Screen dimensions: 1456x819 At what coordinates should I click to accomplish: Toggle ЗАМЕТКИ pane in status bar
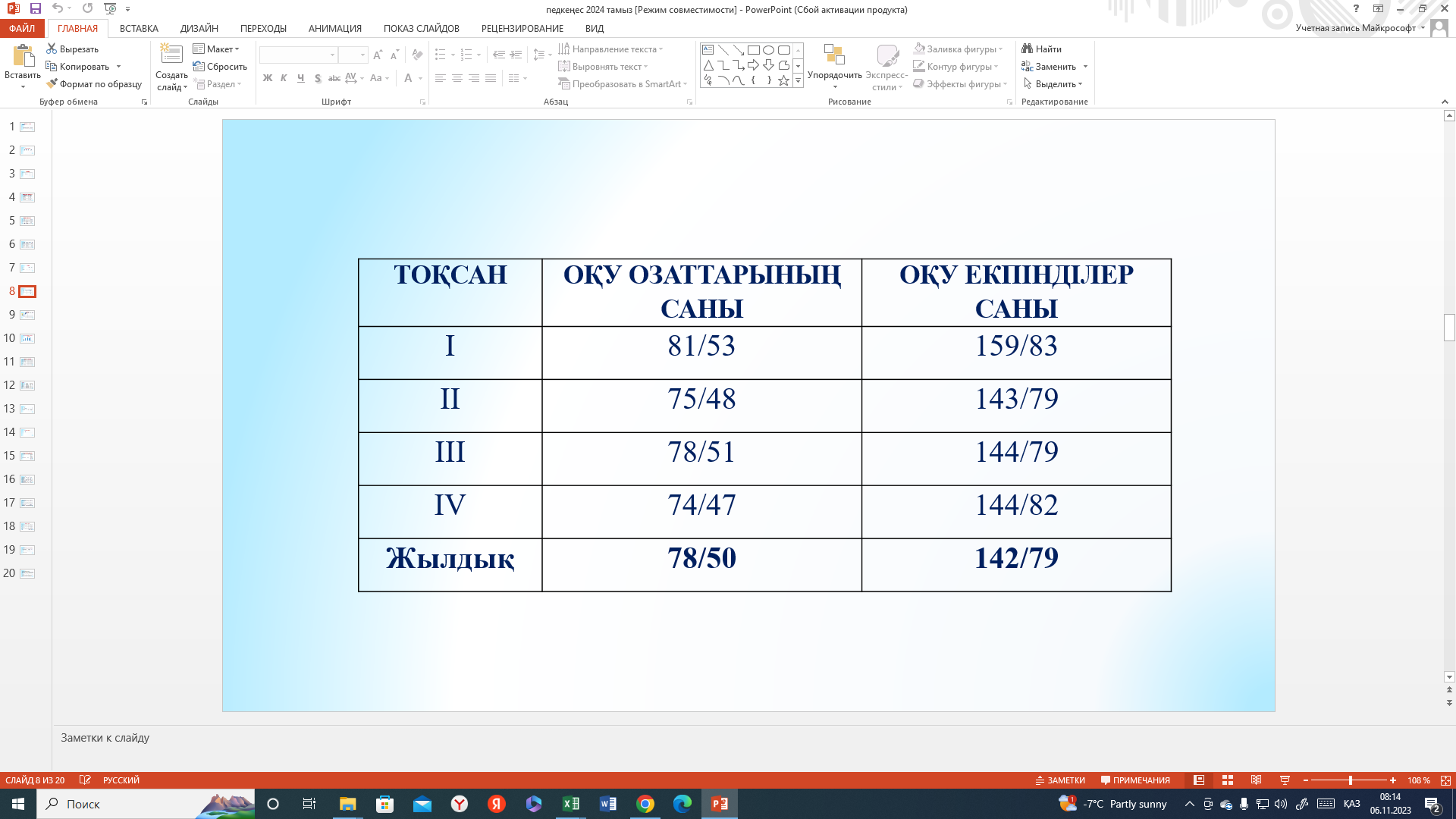tap(1060, 780)
